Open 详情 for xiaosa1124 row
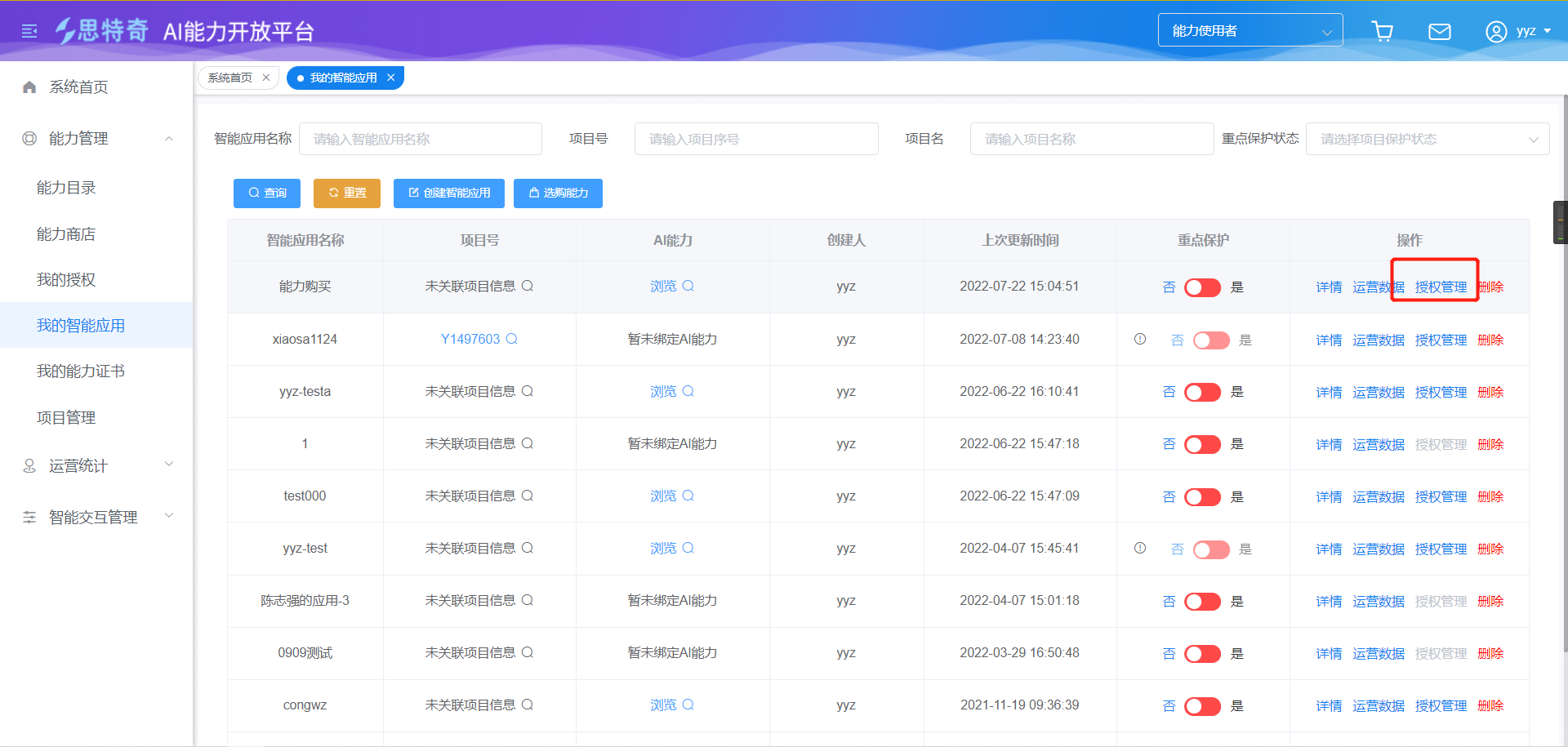The width and height of the screenshot is (1568, 747). pos(1329,340)
